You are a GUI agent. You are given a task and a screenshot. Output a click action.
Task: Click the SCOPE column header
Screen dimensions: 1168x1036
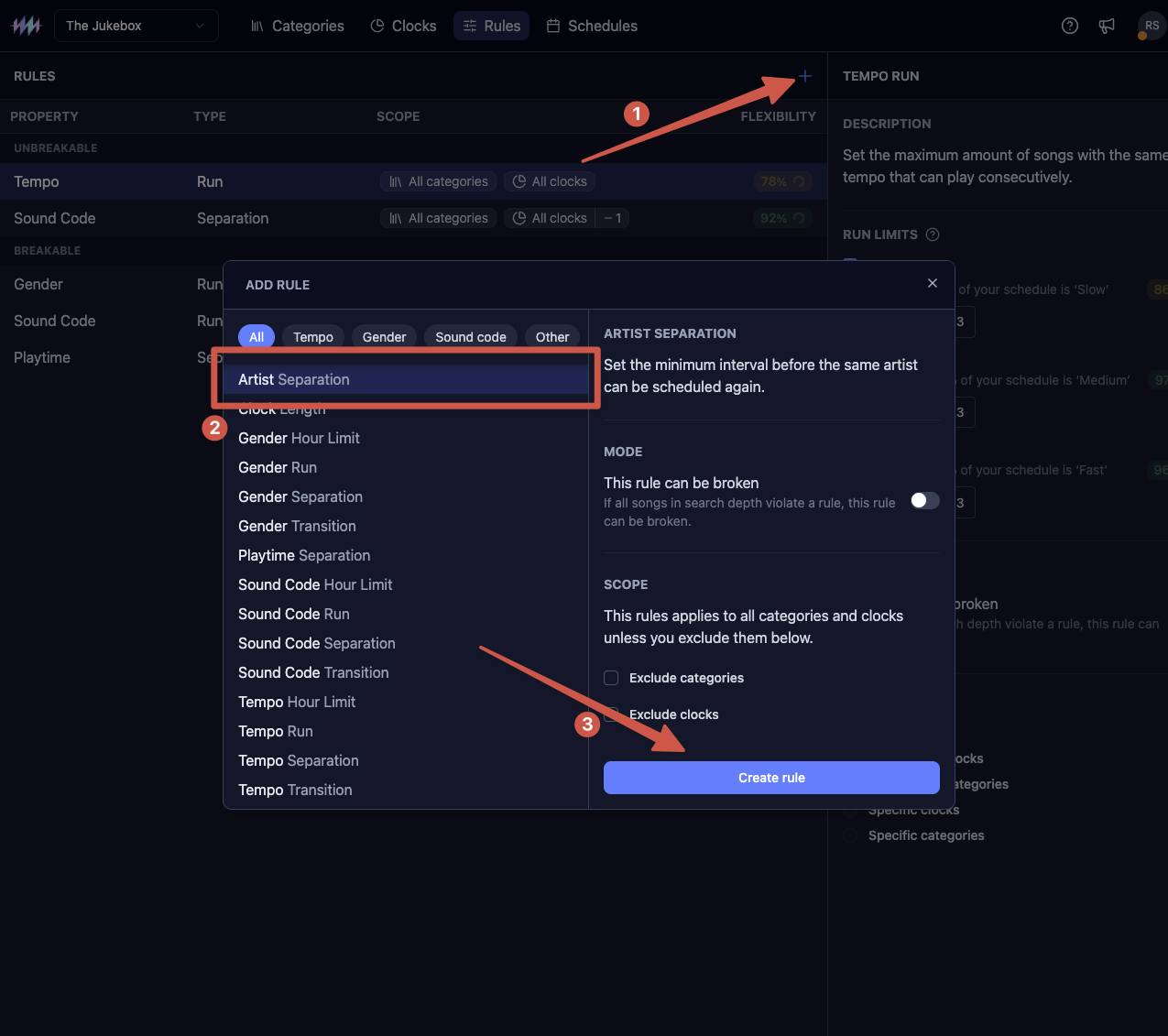pos(398,116)
